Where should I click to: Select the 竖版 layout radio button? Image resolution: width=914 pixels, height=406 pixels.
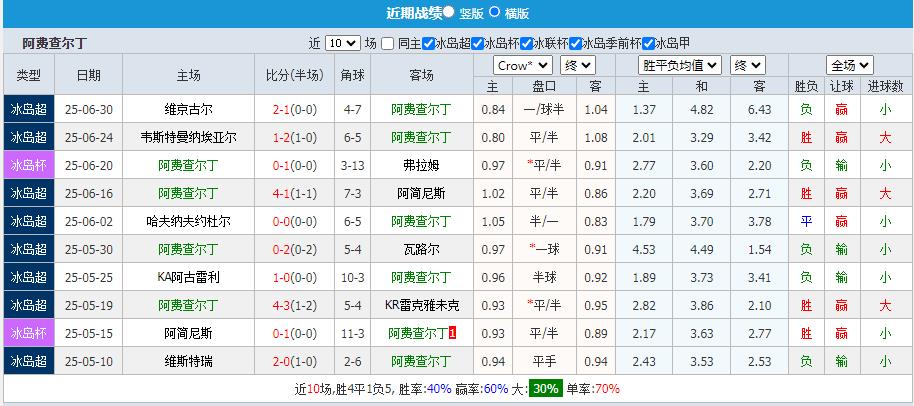449,13
